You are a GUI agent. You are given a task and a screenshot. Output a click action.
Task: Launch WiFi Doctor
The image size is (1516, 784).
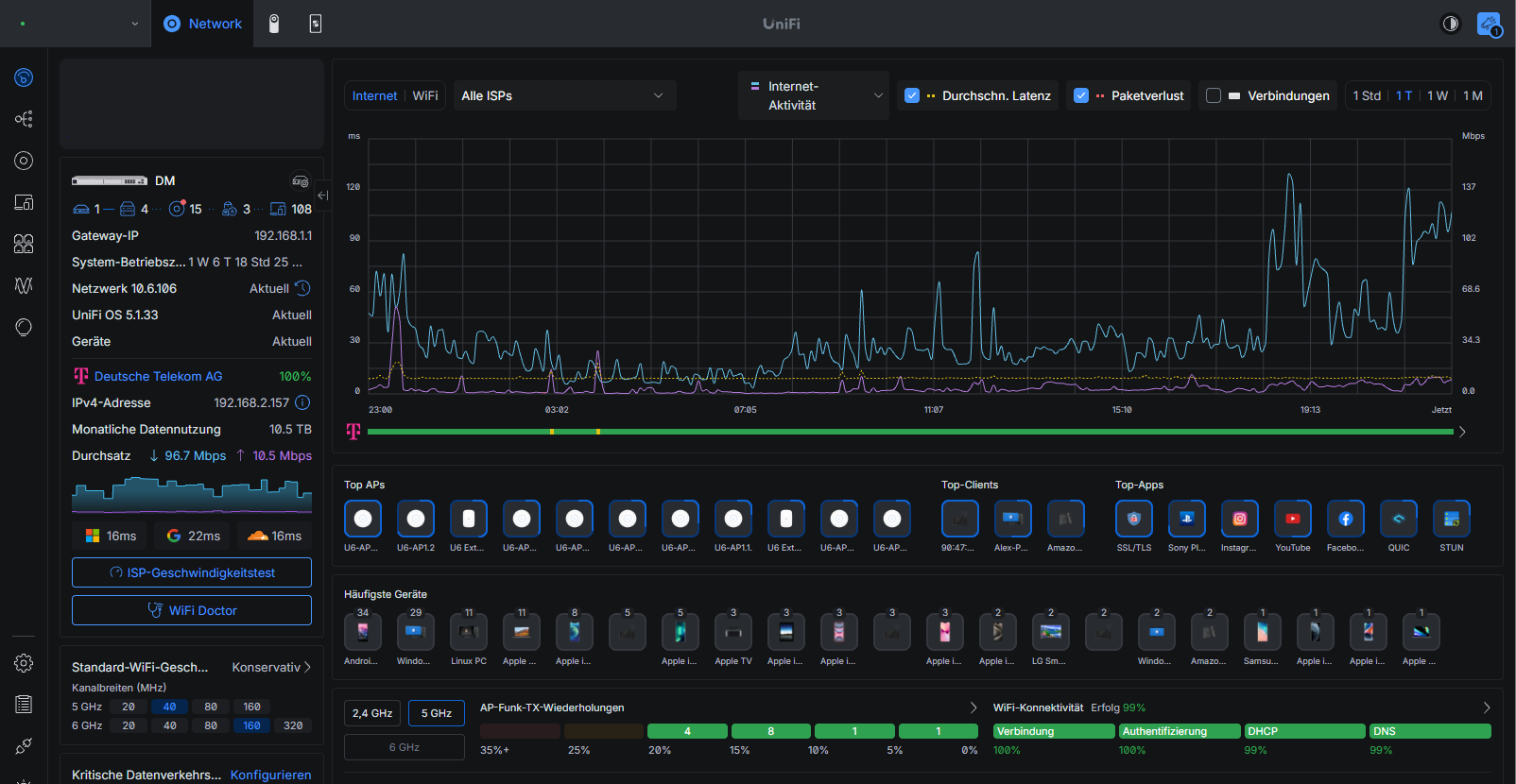coord(192,610)
